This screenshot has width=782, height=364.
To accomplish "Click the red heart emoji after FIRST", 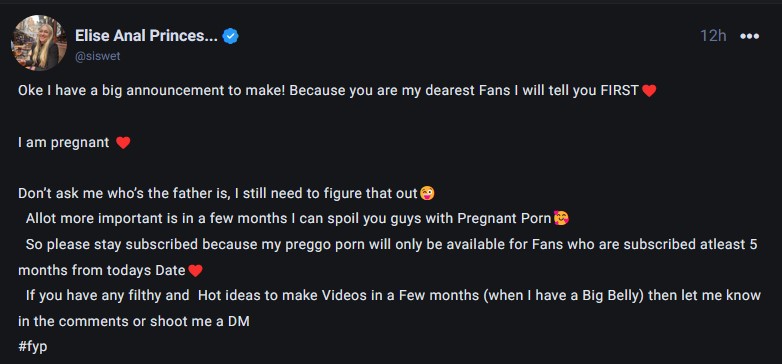I will coord(649,91).
